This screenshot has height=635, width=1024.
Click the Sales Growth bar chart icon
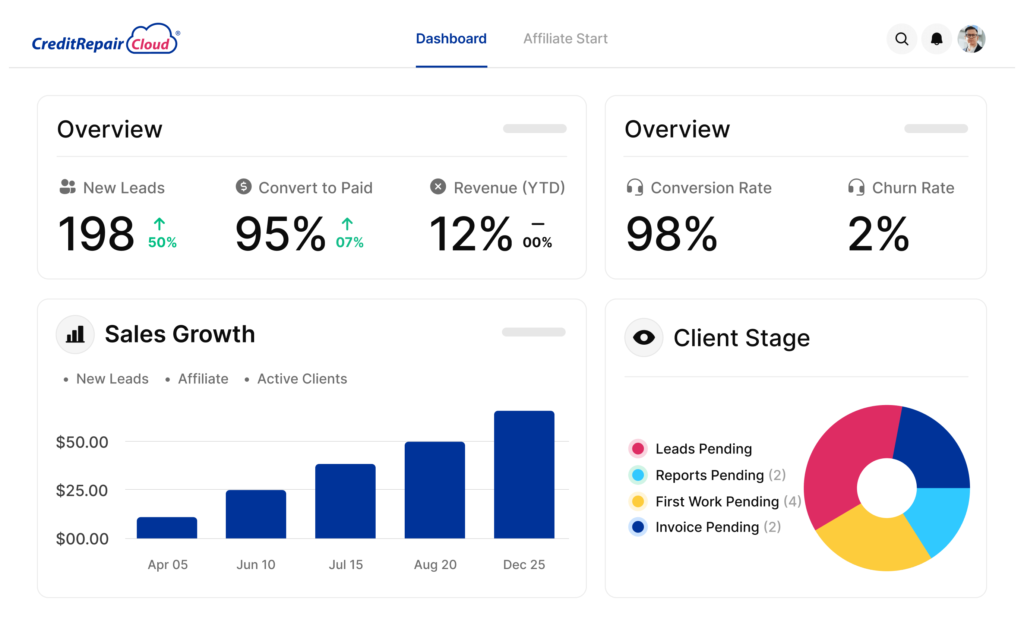pos(75,335)
